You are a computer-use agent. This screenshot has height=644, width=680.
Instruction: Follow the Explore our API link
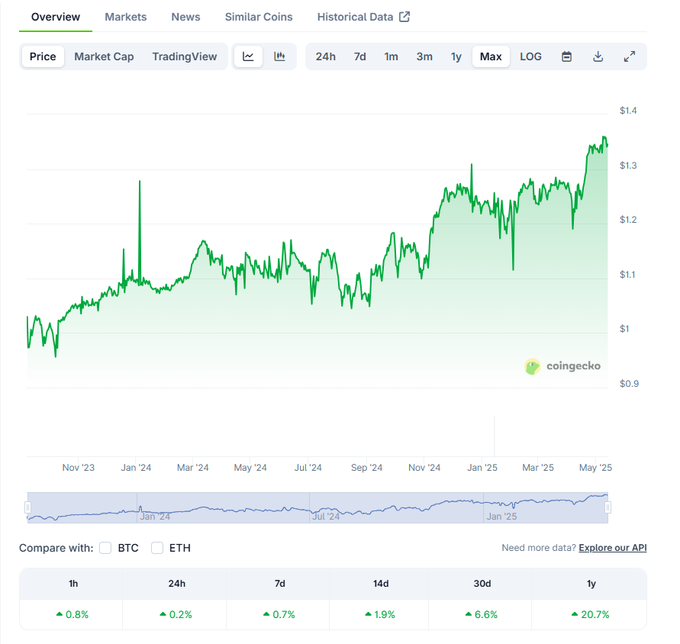click(x=612, y=548)
